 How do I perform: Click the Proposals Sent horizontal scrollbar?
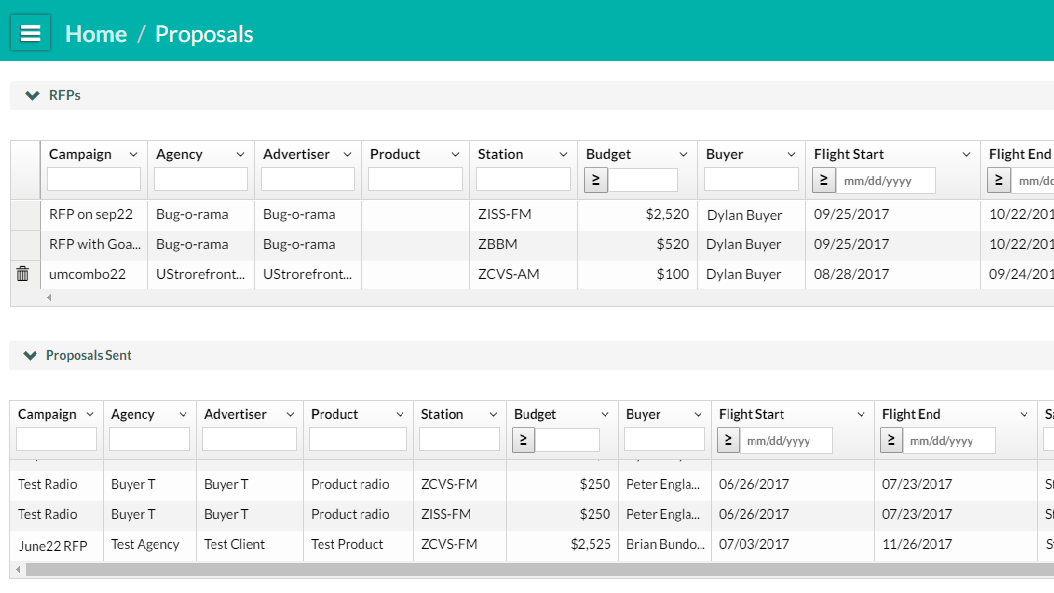tap(500, 570)
